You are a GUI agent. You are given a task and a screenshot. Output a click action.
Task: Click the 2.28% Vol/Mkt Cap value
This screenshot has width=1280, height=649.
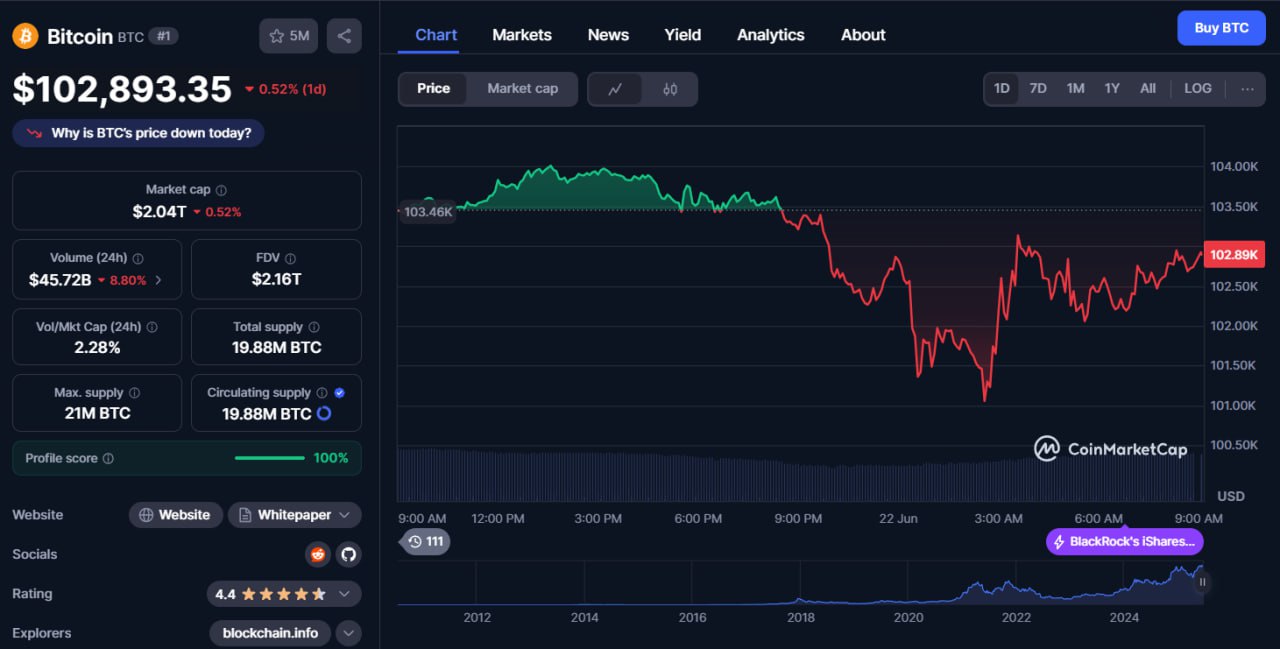click(97, 348)
